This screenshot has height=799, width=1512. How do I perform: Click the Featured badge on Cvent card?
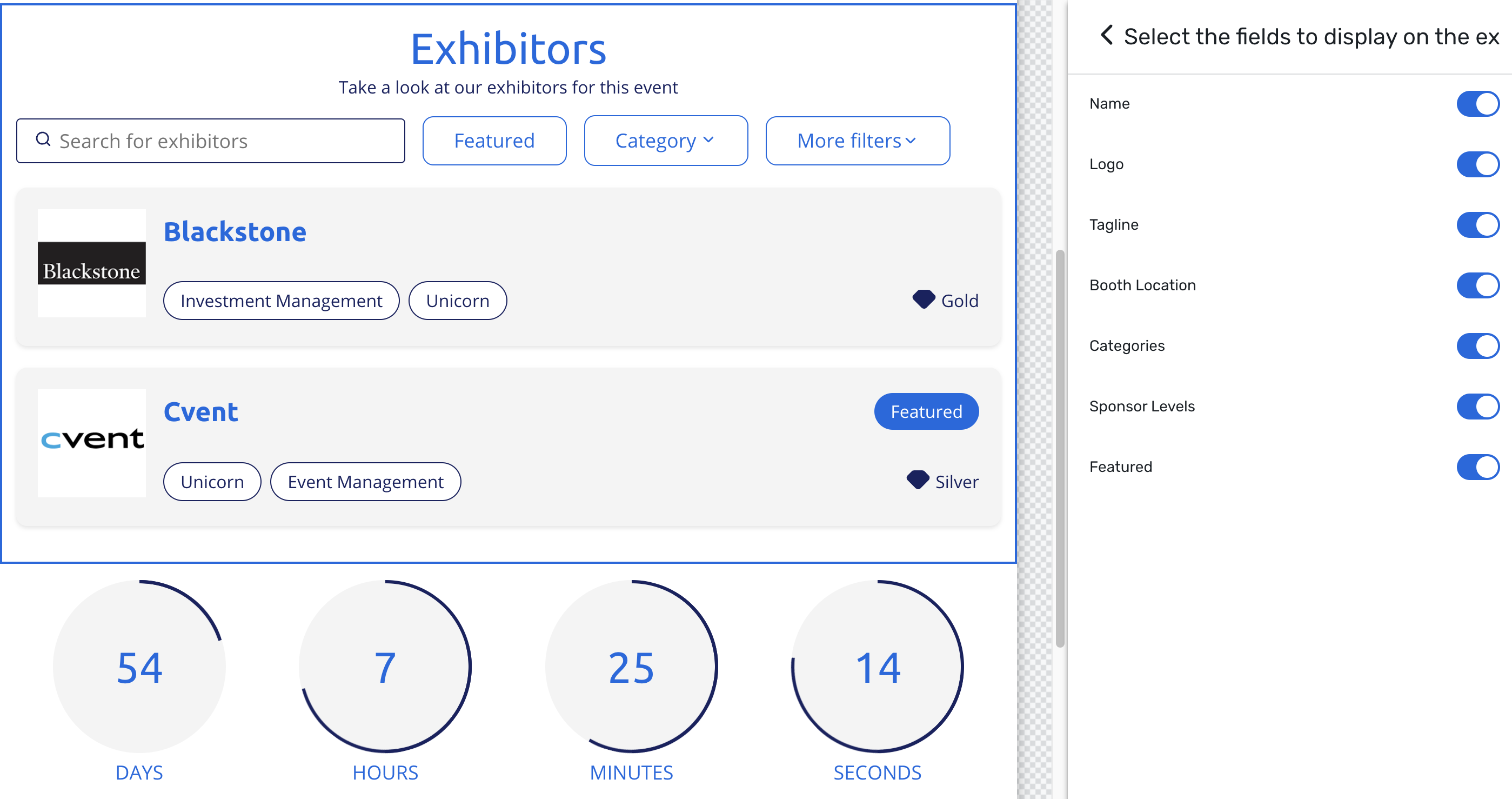pyautogui.click(x=926, y=411)
